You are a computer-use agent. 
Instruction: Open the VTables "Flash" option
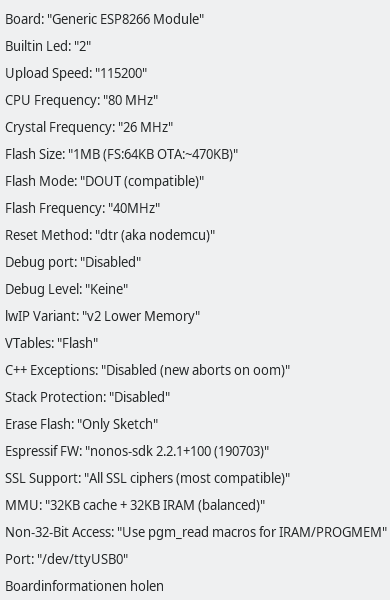pos(195,343)
